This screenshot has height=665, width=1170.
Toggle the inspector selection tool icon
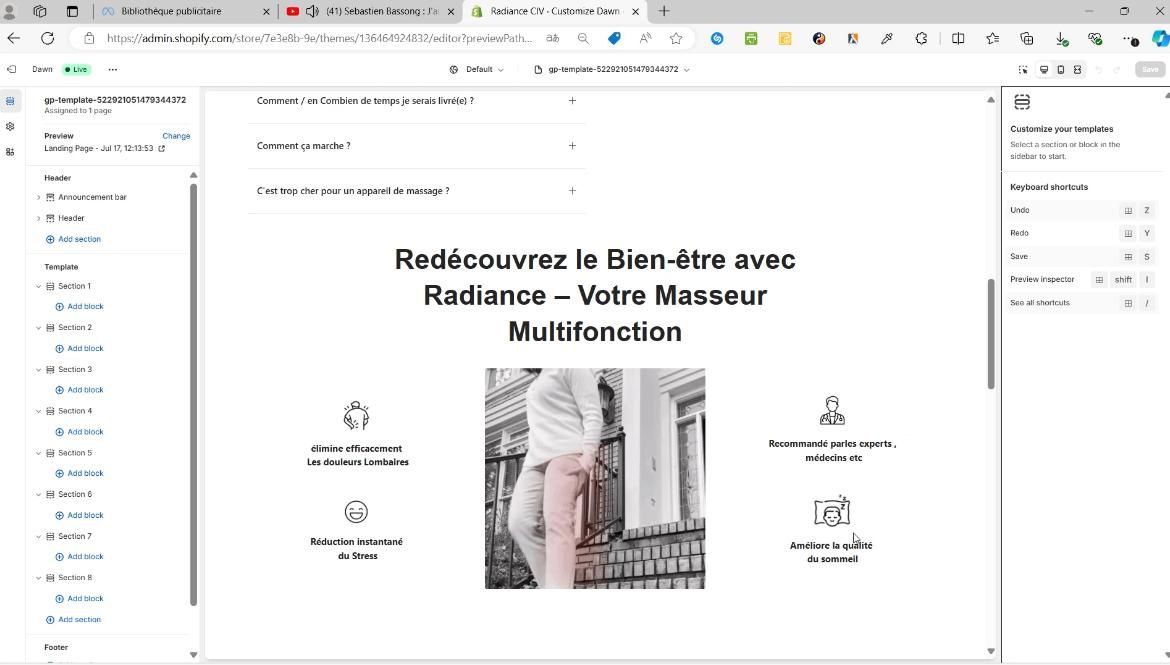[1023, 69]
